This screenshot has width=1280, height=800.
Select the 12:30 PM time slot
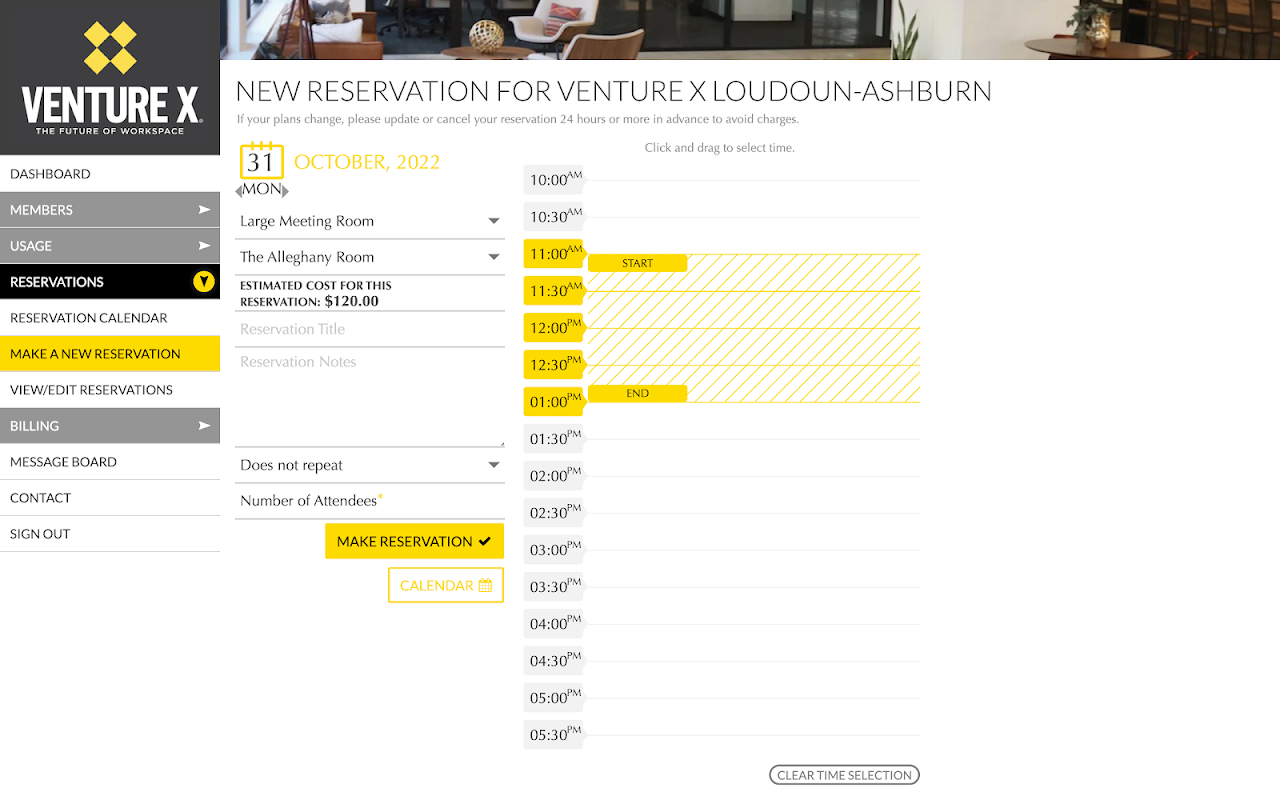553,365
